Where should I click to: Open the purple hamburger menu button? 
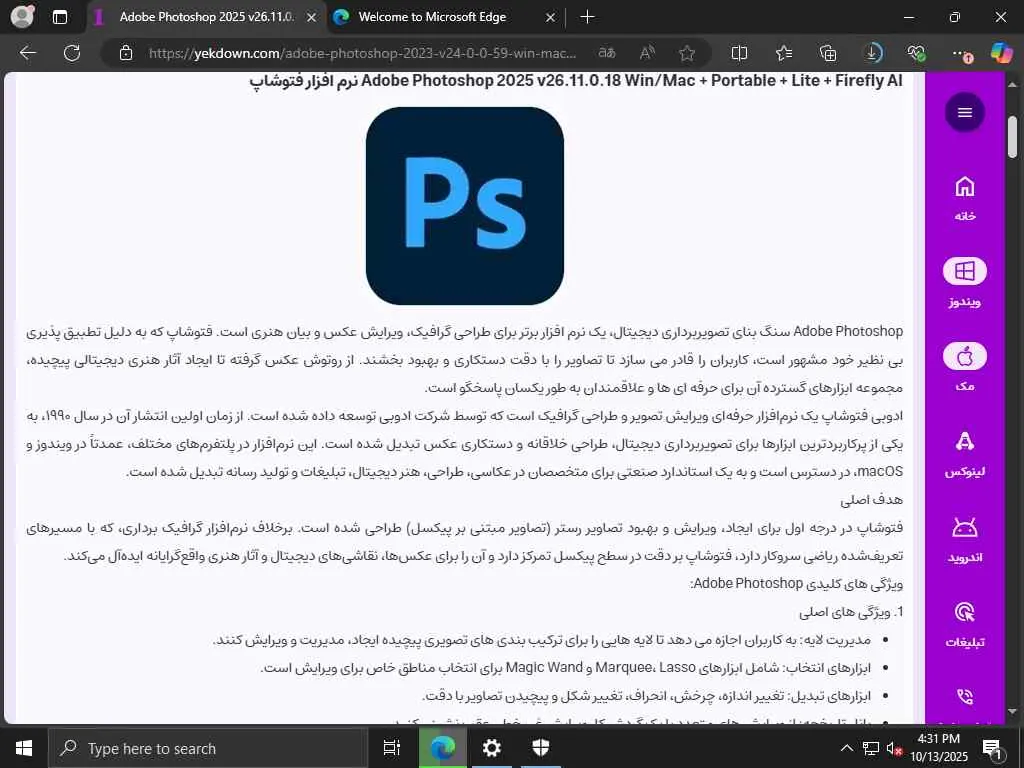coord(965,112)
